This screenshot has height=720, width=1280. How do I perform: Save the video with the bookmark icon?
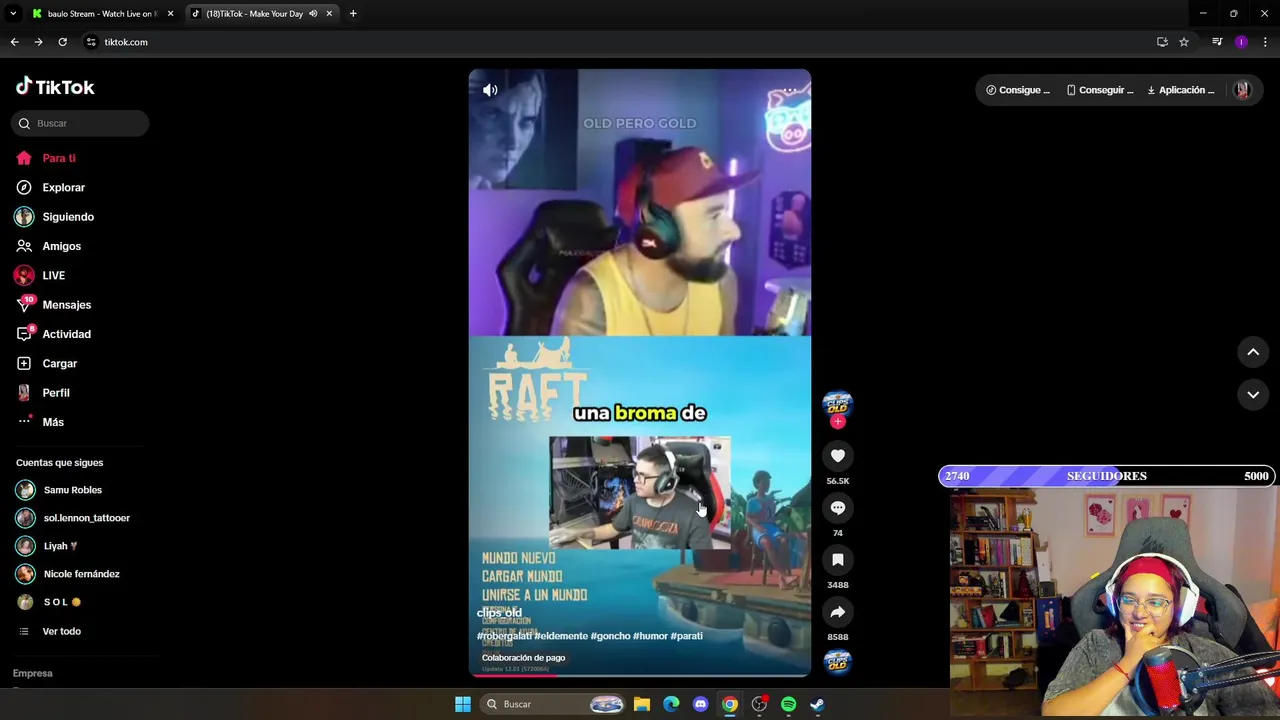coord(838,560)
